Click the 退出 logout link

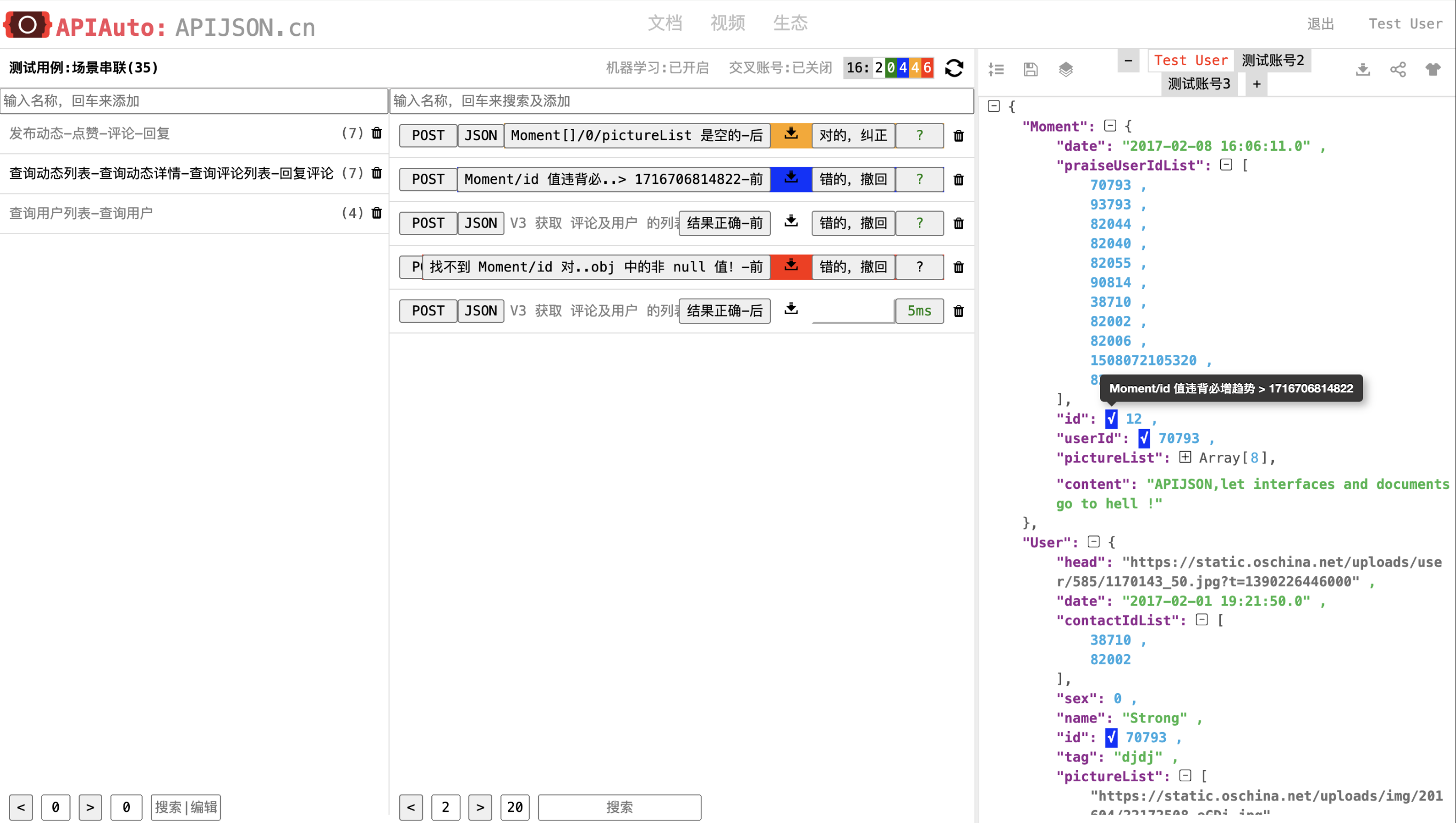pyautogui.click(x=1320, y=24)
